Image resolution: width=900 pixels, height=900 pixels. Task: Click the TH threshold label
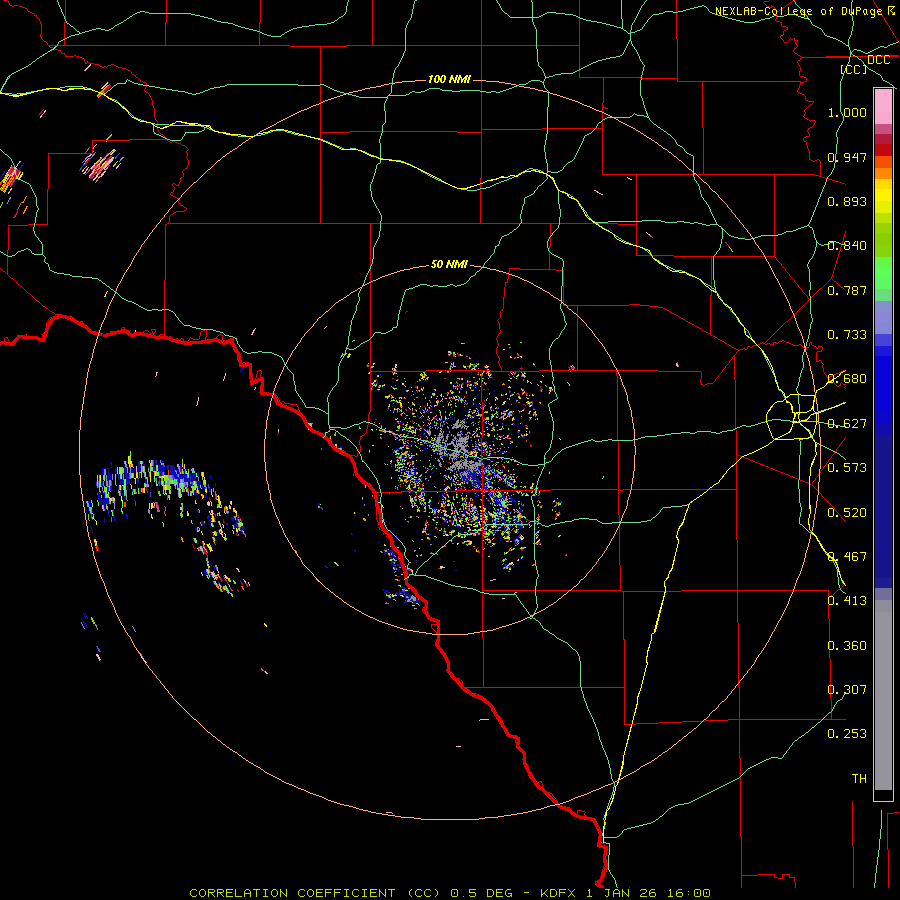click(x=859, y=779)
